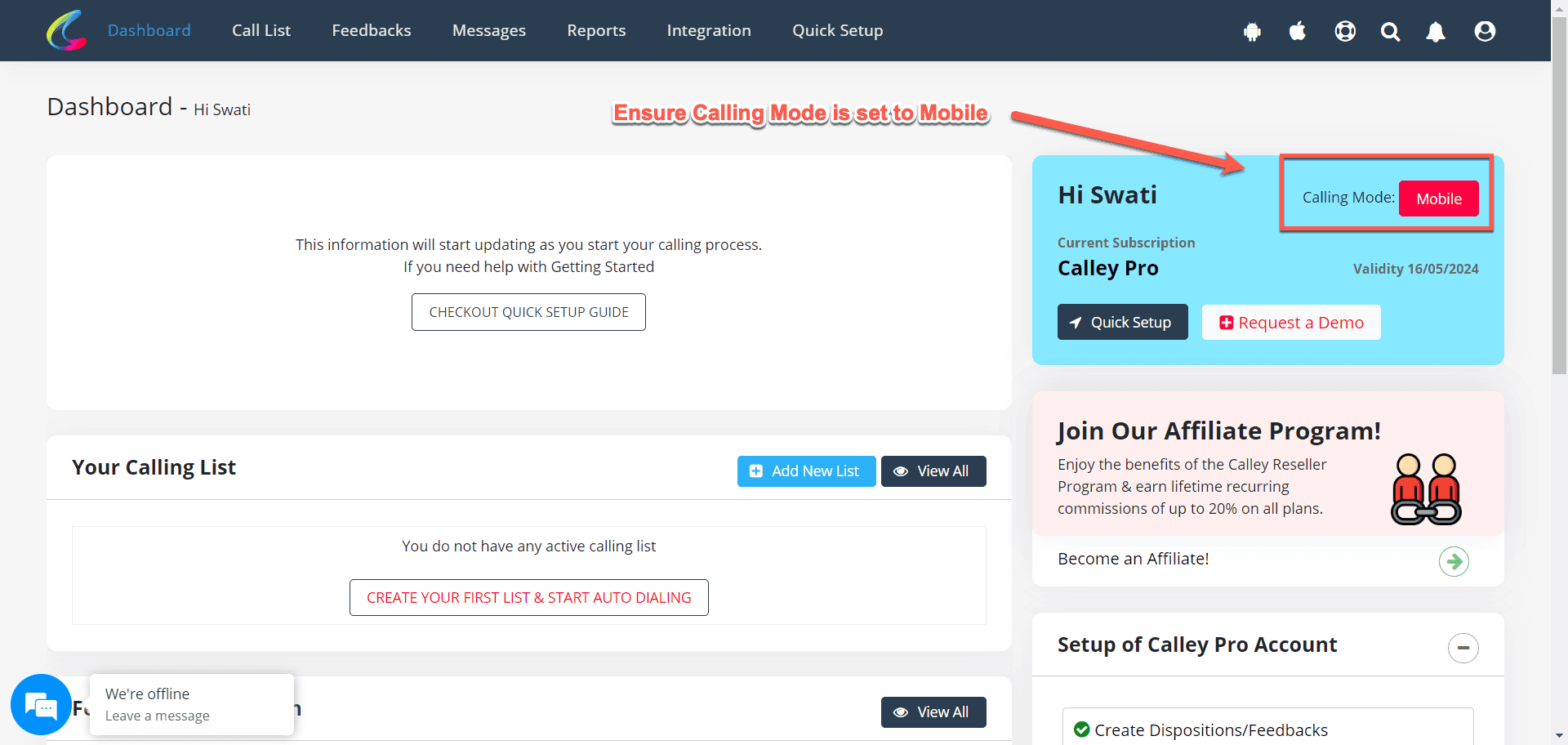Open the user profile account icon
This screenshot has width=1568, height=745.
[1485, 31]
